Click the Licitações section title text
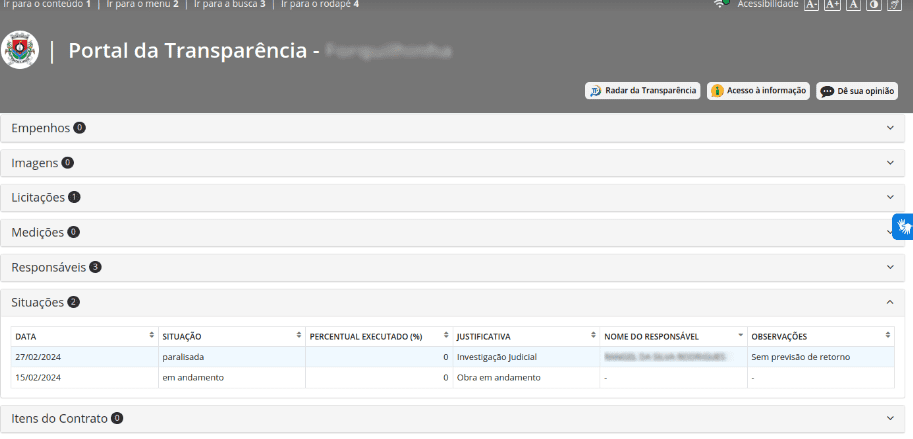The height and width of the screenshot is (439, 913). (38, 197)
